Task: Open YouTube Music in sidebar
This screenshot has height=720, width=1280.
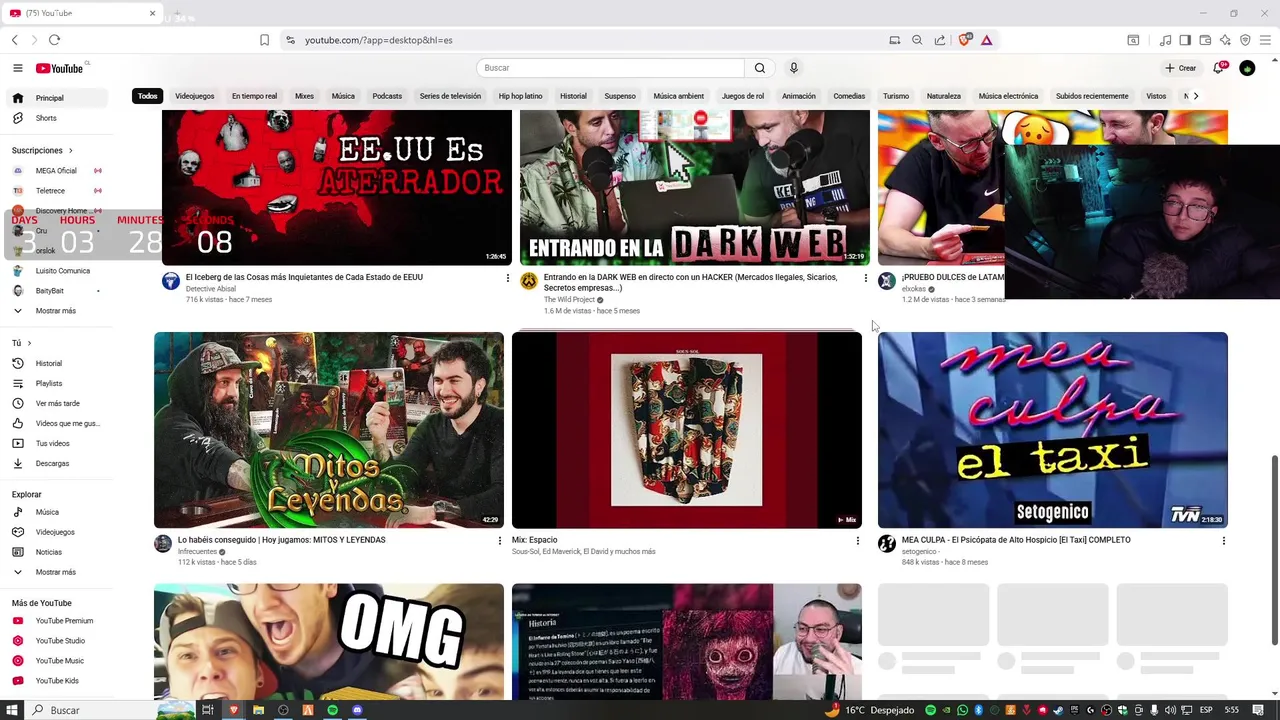Action: point(59,661)
